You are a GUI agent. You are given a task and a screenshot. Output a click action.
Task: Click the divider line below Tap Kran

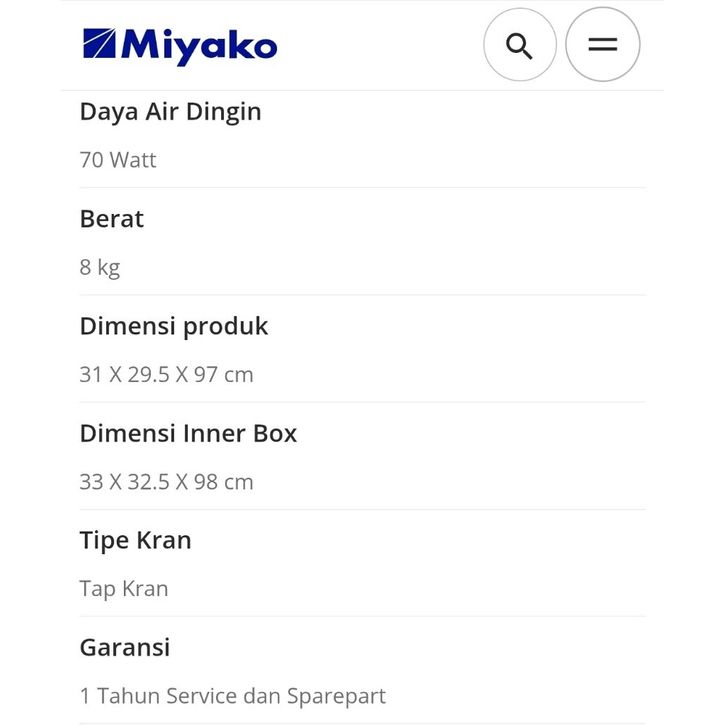pos(362,616)
